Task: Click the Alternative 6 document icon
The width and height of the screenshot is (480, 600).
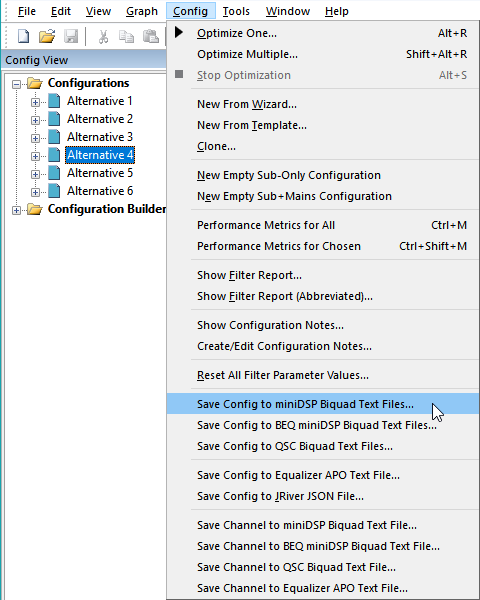Action: (x=54, y=191)
